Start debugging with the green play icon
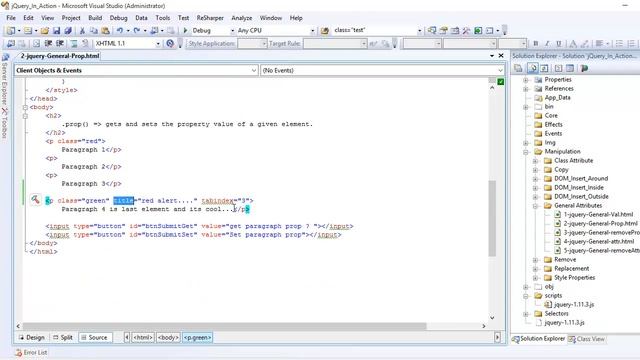This screenshot has width=640, height=360. [x=185, y=31]
